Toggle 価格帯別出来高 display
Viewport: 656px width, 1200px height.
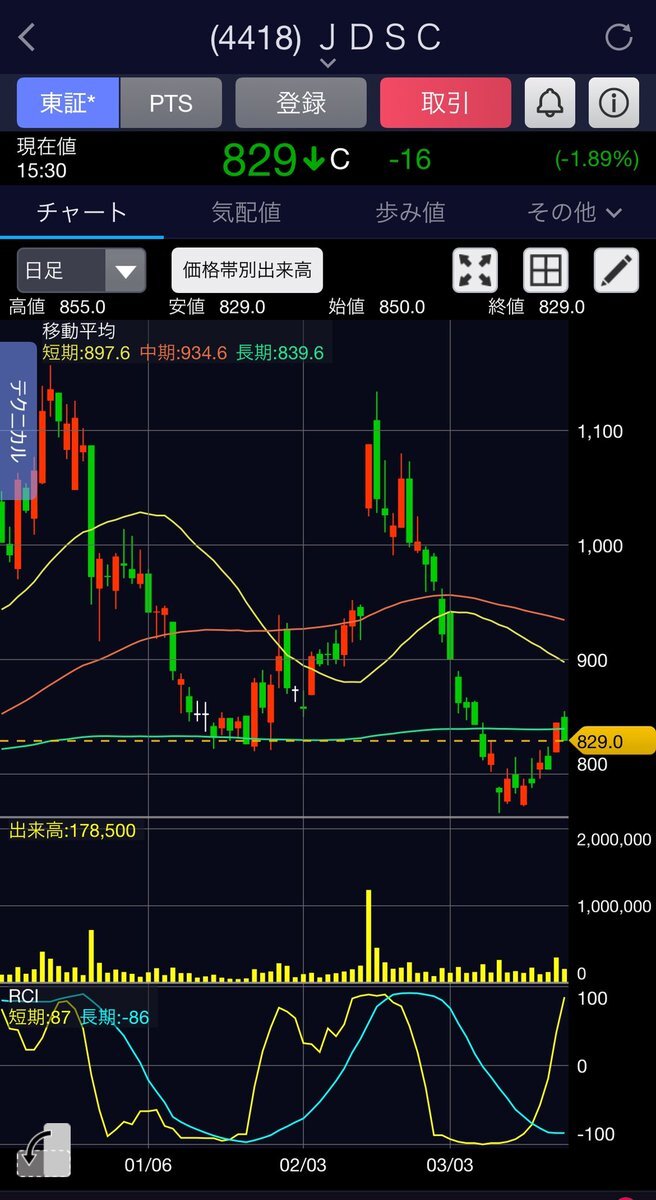247,270
